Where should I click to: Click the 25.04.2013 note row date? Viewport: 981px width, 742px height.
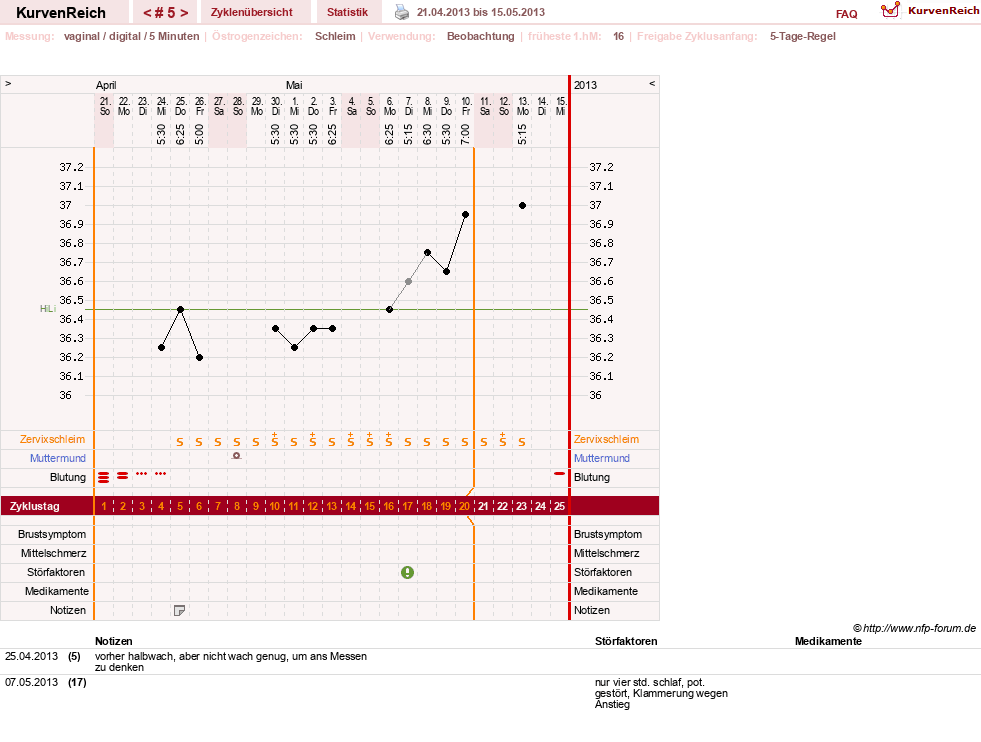coord(31,656)
